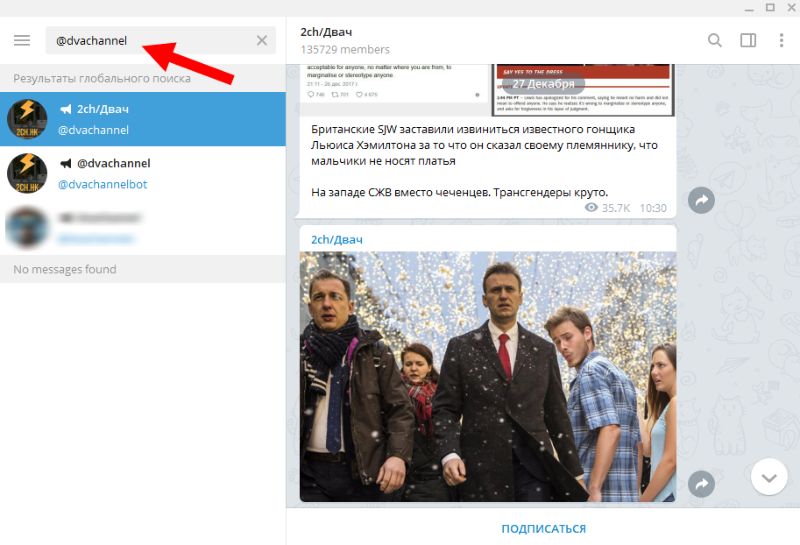Open the photo of men walking in snow
This screenshot has width=800, height=545.
(488, 377)
